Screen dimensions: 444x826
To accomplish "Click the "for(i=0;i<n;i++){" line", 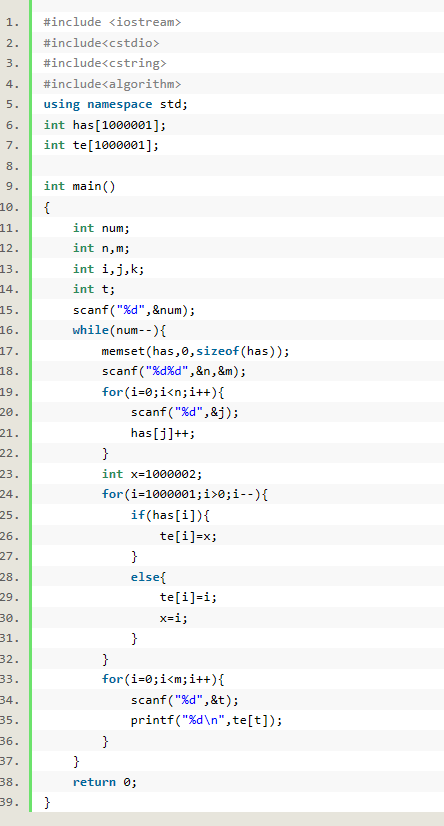I will 163,392.
